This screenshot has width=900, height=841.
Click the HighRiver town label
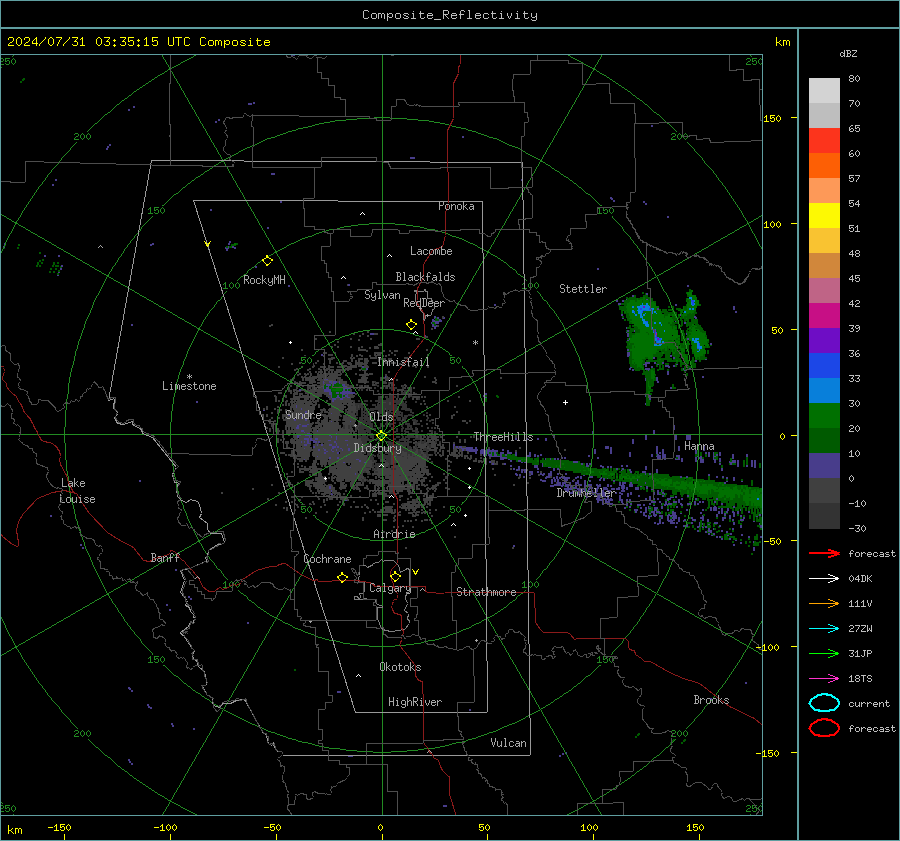415,702
